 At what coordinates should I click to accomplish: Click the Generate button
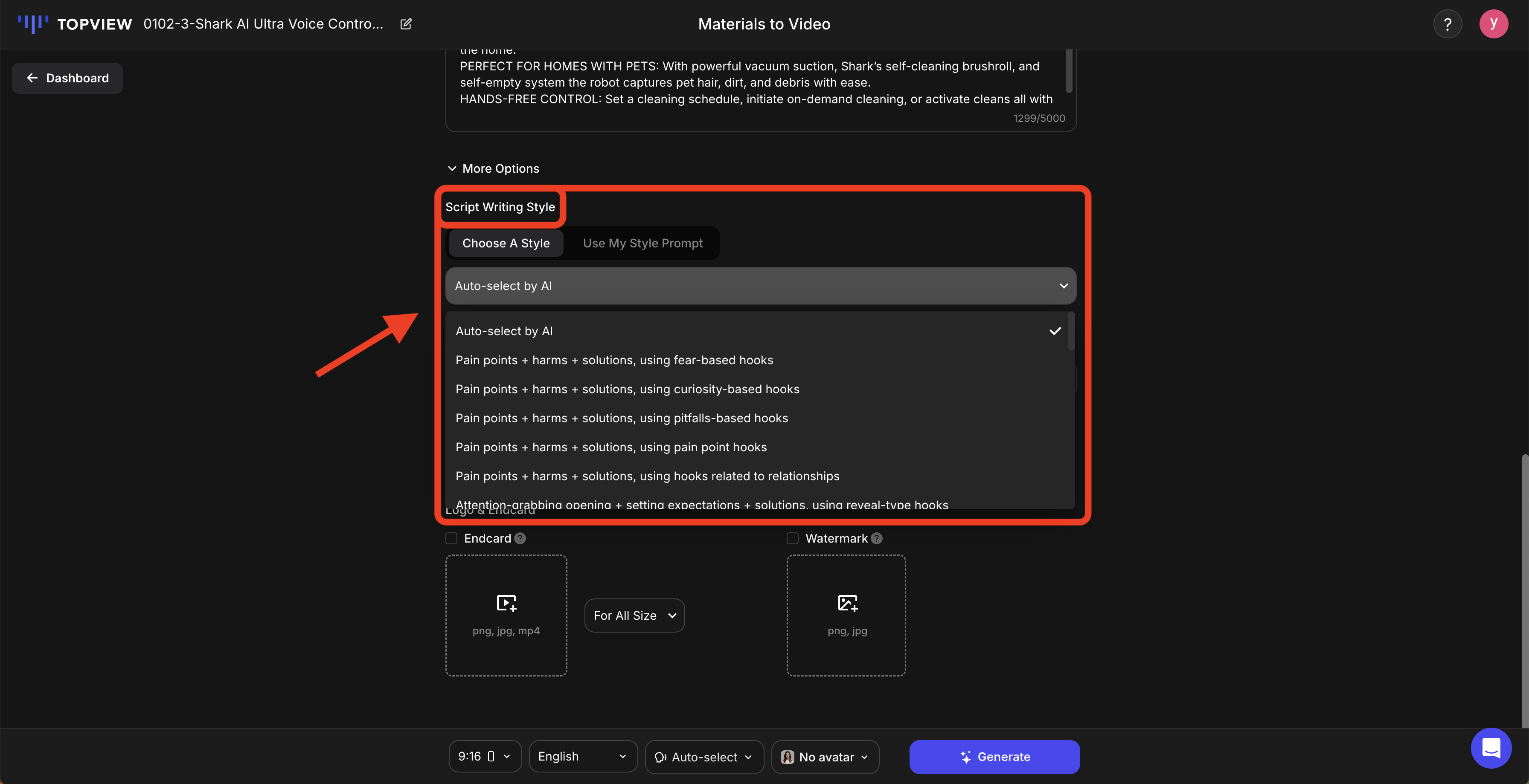pos(994,757)
